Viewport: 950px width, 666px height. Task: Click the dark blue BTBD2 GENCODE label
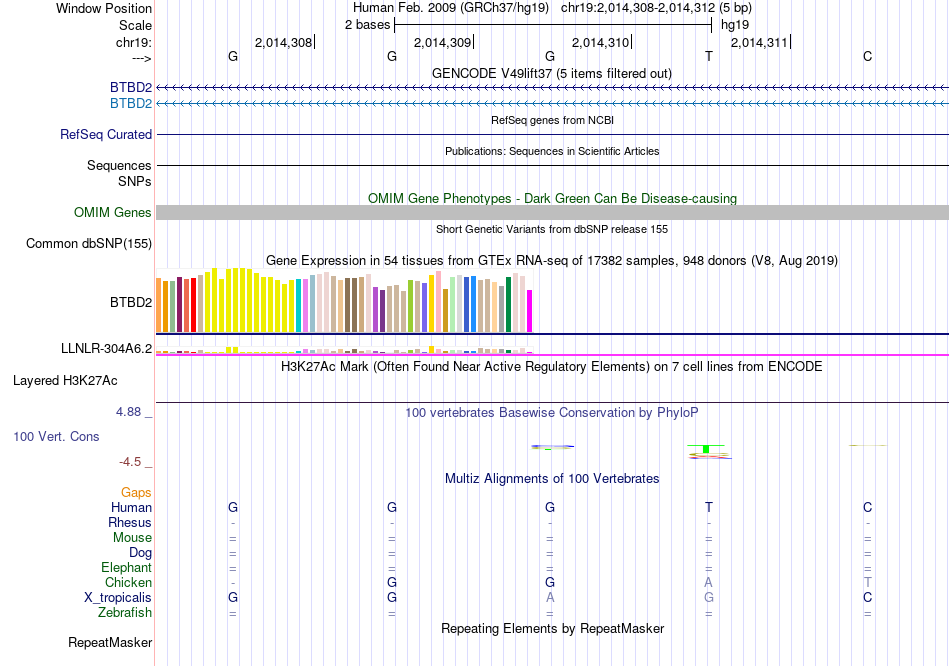[131, 87]
